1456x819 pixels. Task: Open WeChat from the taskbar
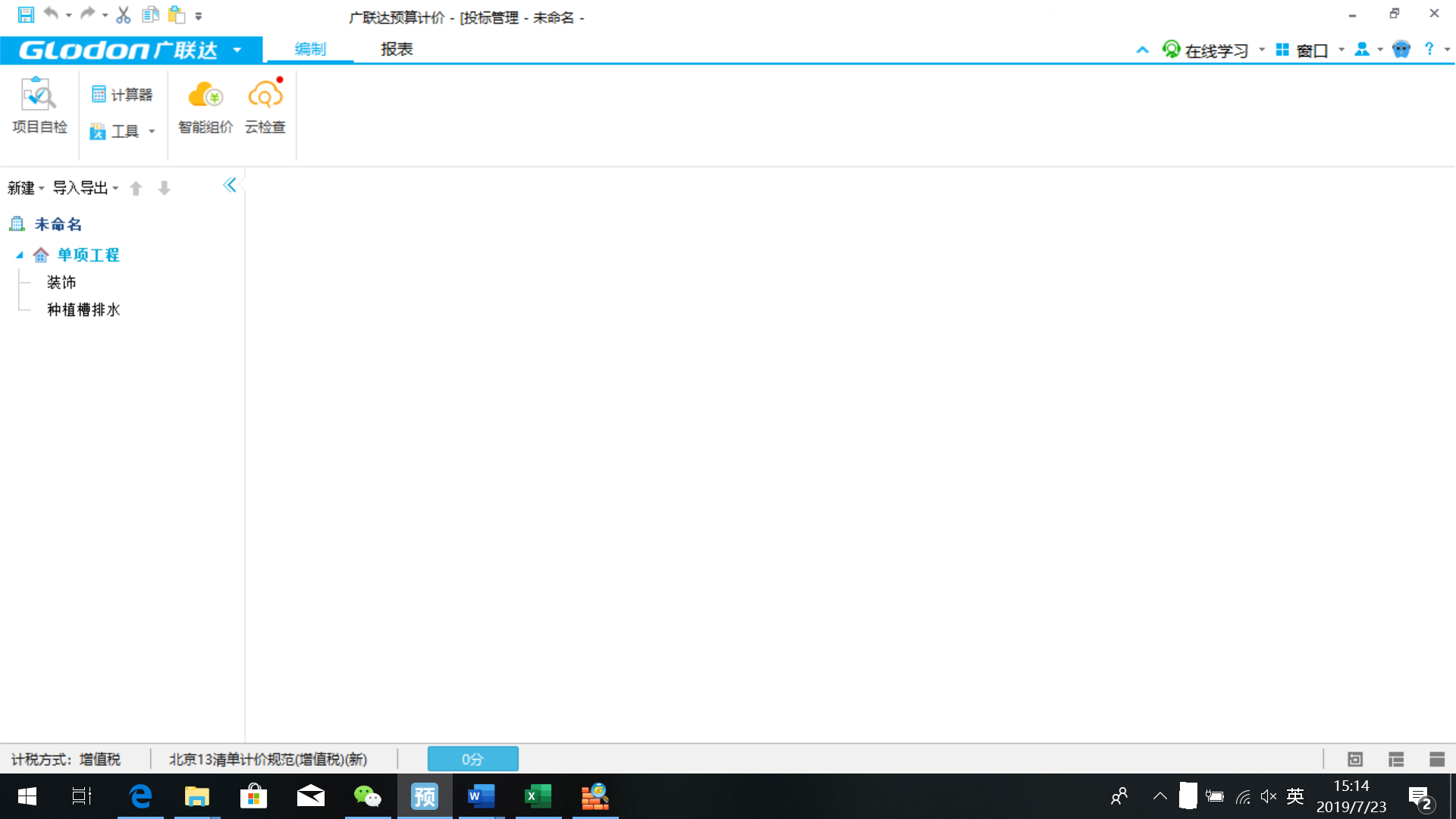(x=368, y=796)
